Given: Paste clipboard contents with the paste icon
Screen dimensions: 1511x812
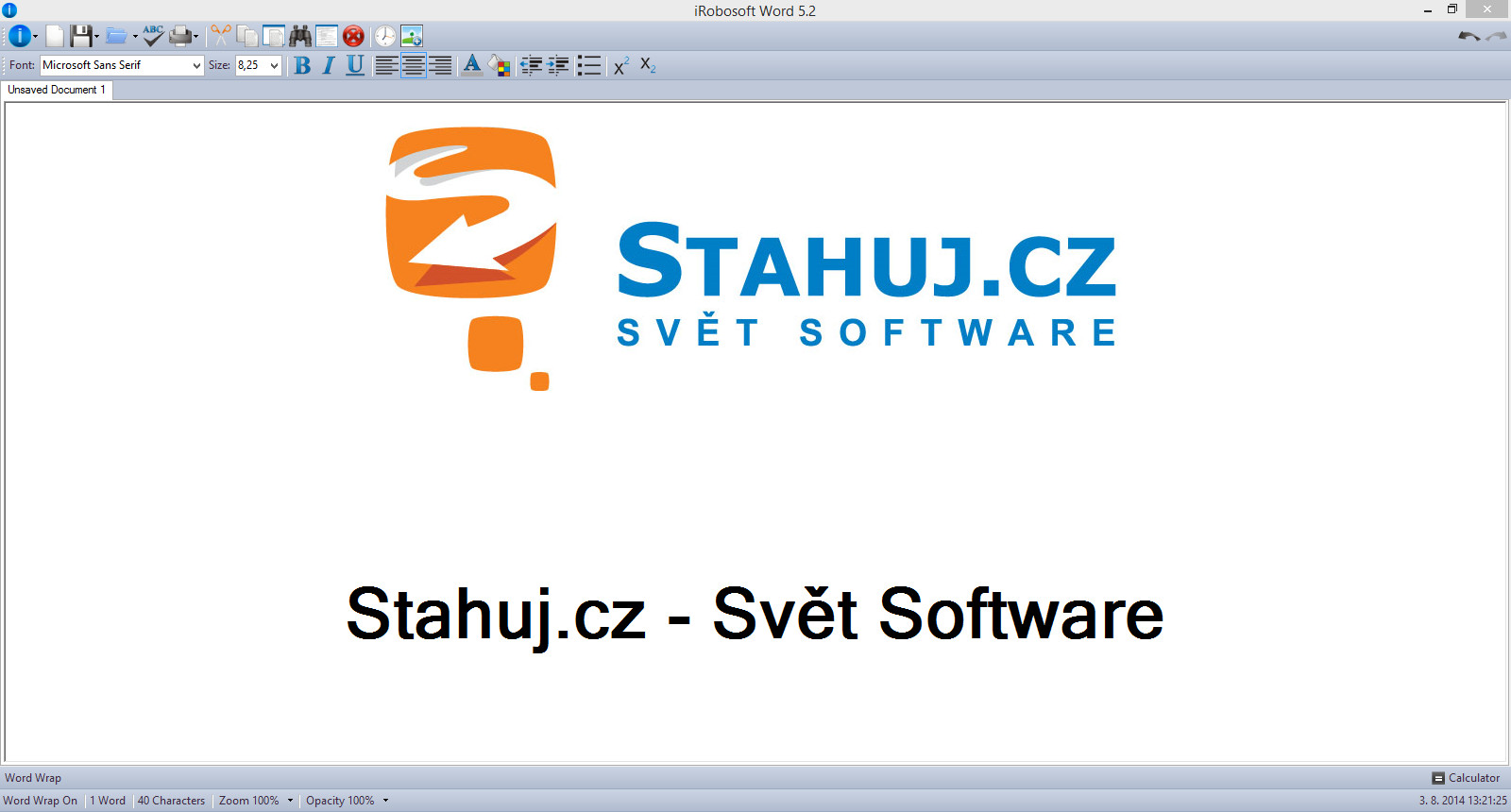Looking at the screenshot, I should point(274,36).
